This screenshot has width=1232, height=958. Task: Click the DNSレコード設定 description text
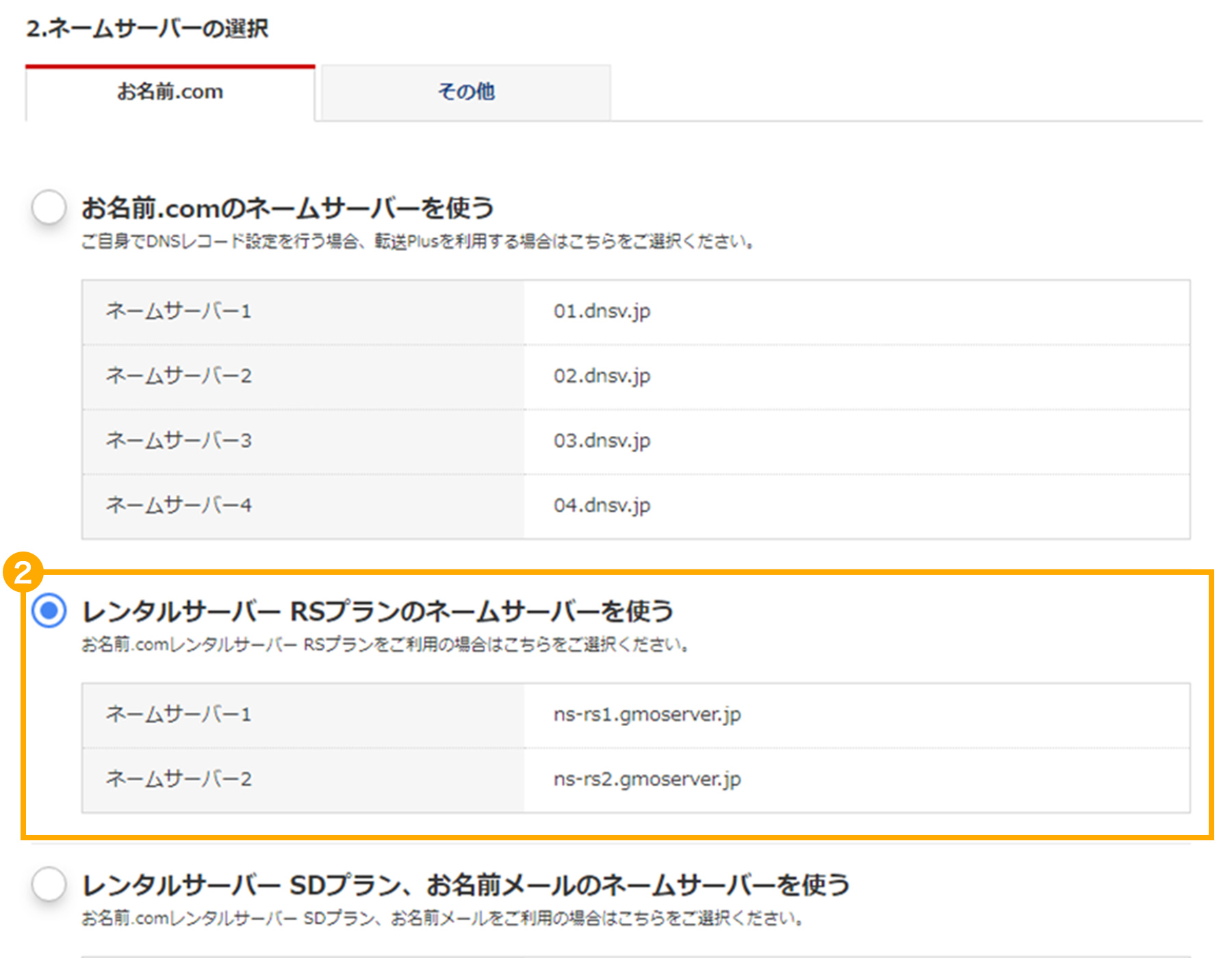click(x=418, y=242)
